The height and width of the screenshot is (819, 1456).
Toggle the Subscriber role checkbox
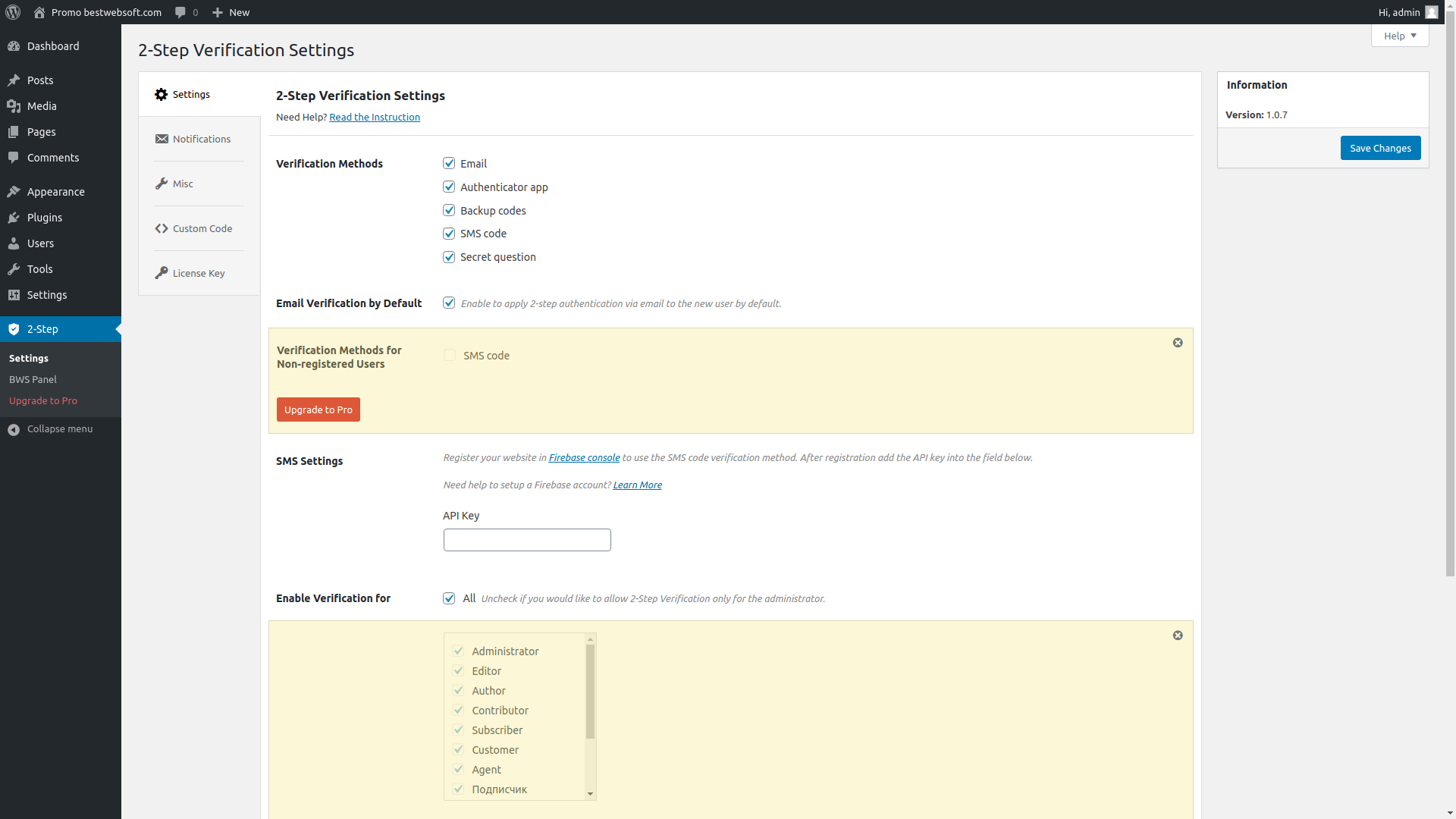click(x=458, y=730)
